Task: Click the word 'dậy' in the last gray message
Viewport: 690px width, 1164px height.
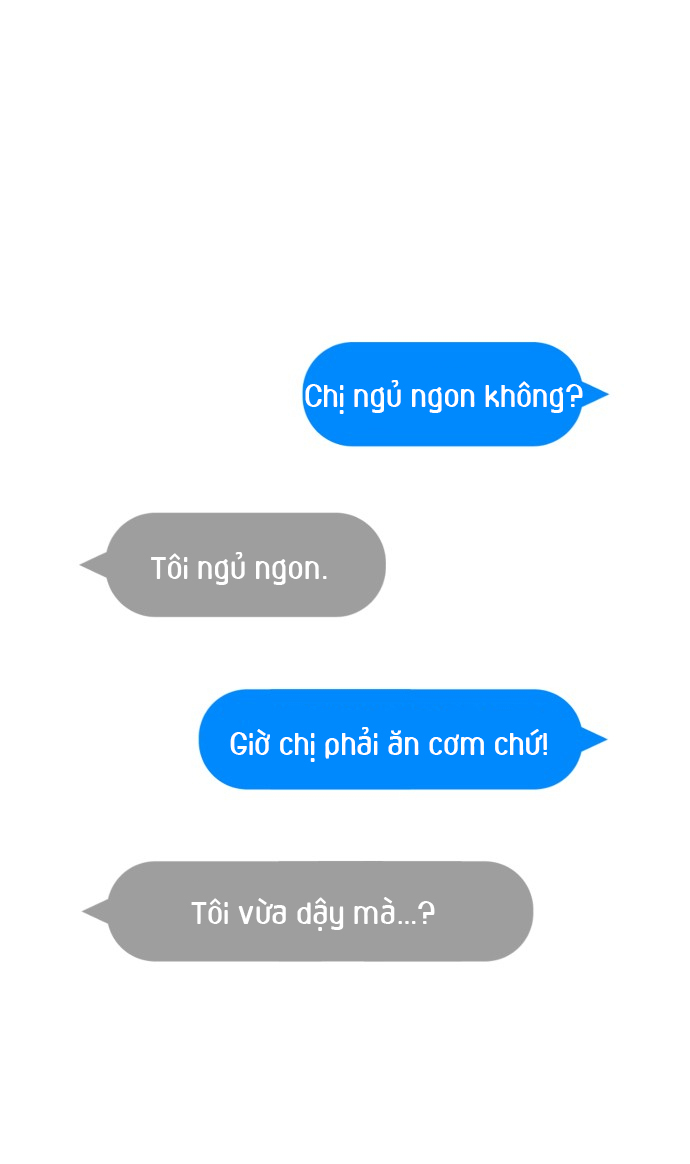Action: tap(320, 915)
